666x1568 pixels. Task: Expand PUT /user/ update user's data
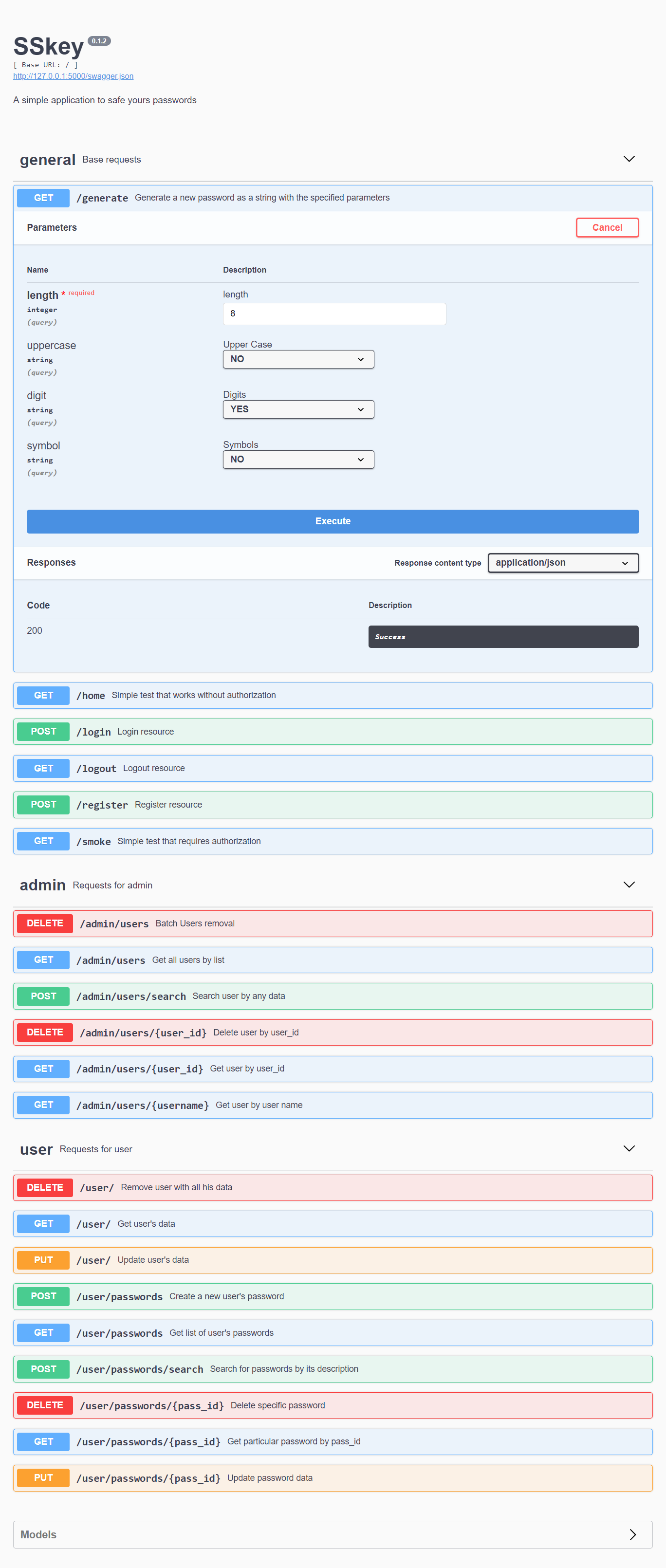pos(333,1260)
